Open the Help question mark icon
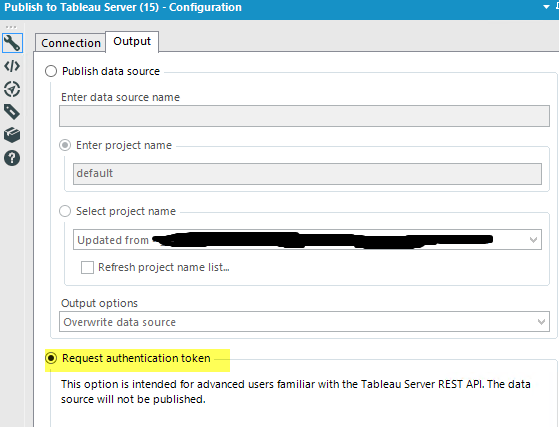The height and width of the screenshot is (427, 559). (x=12, y=158)
